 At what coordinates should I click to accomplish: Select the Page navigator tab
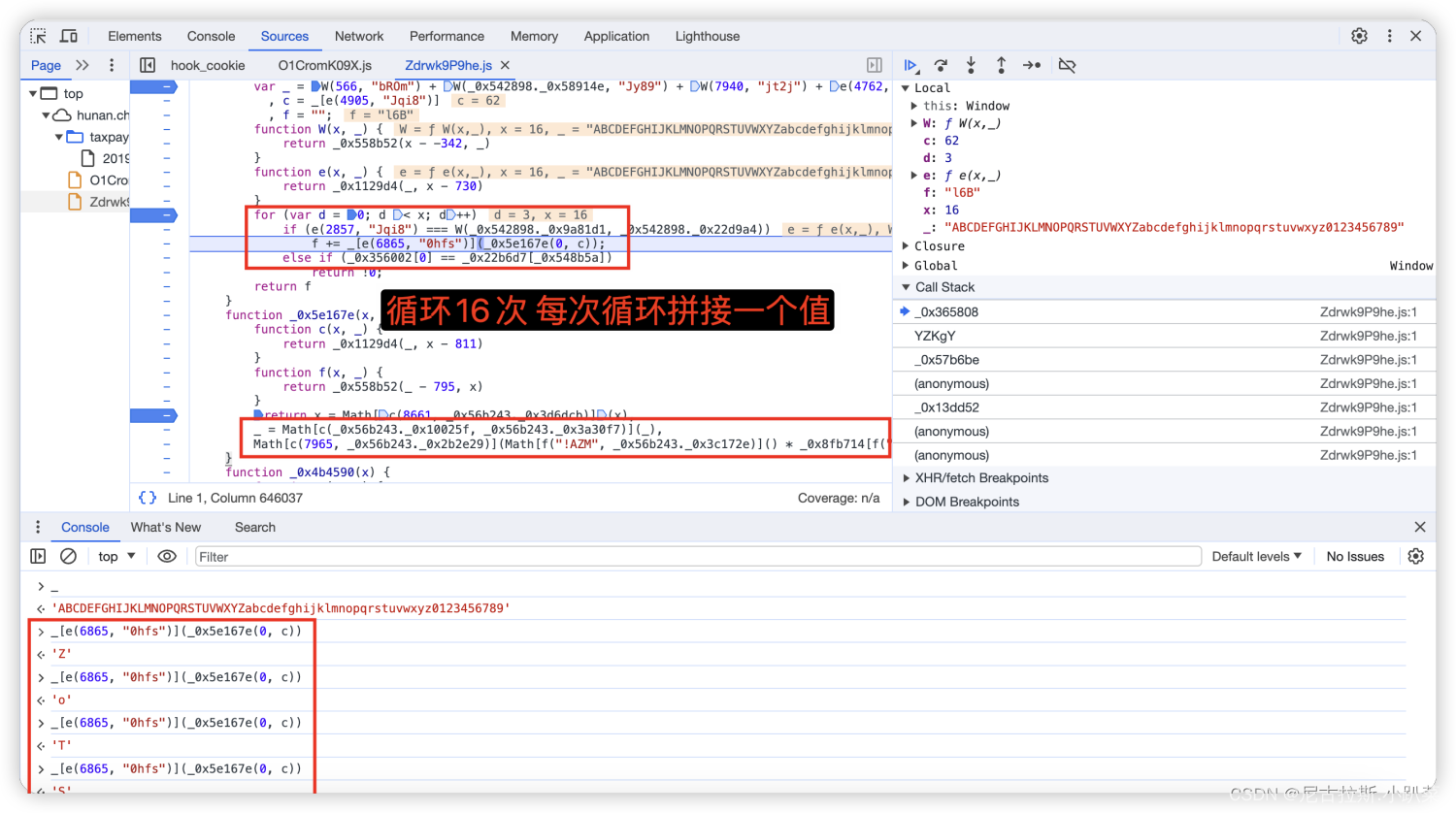coord(46,65)
